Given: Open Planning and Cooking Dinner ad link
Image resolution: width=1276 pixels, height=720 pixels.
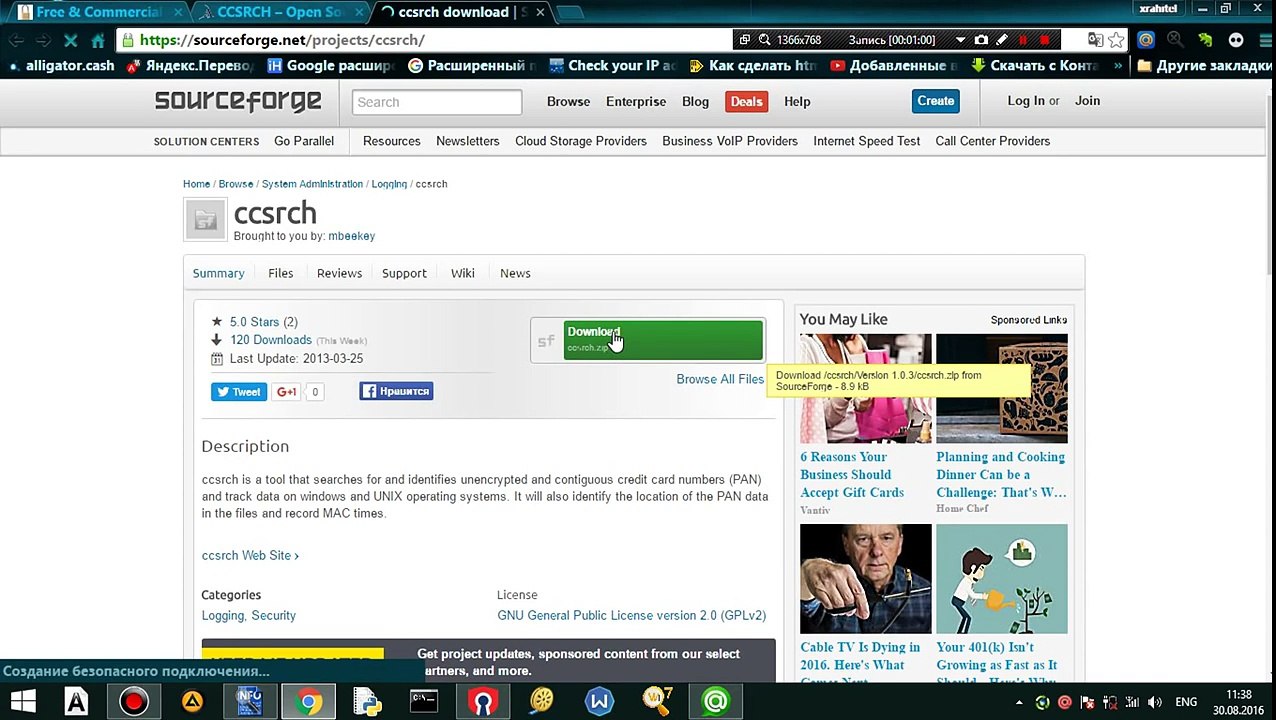Looking at the screenshot, I should [1001, 475].
